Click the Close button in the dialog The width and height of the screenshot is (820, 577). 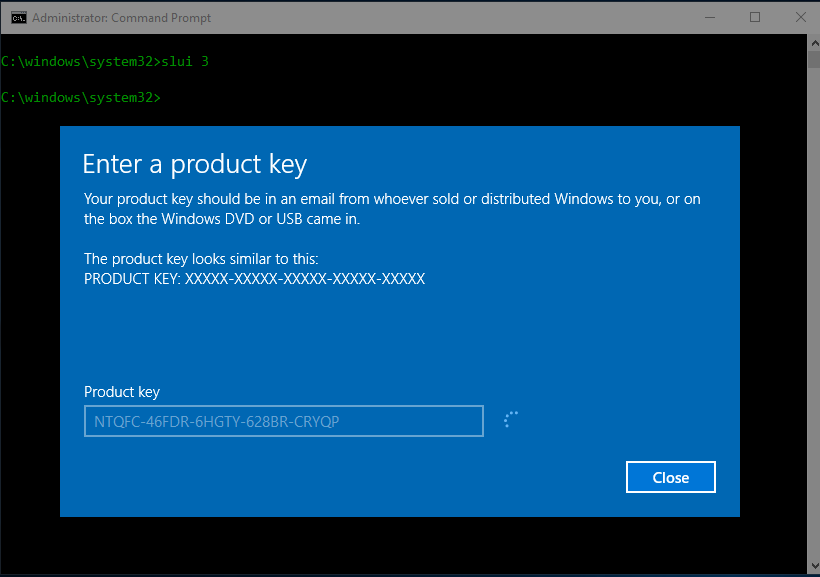tap(670, 477)
